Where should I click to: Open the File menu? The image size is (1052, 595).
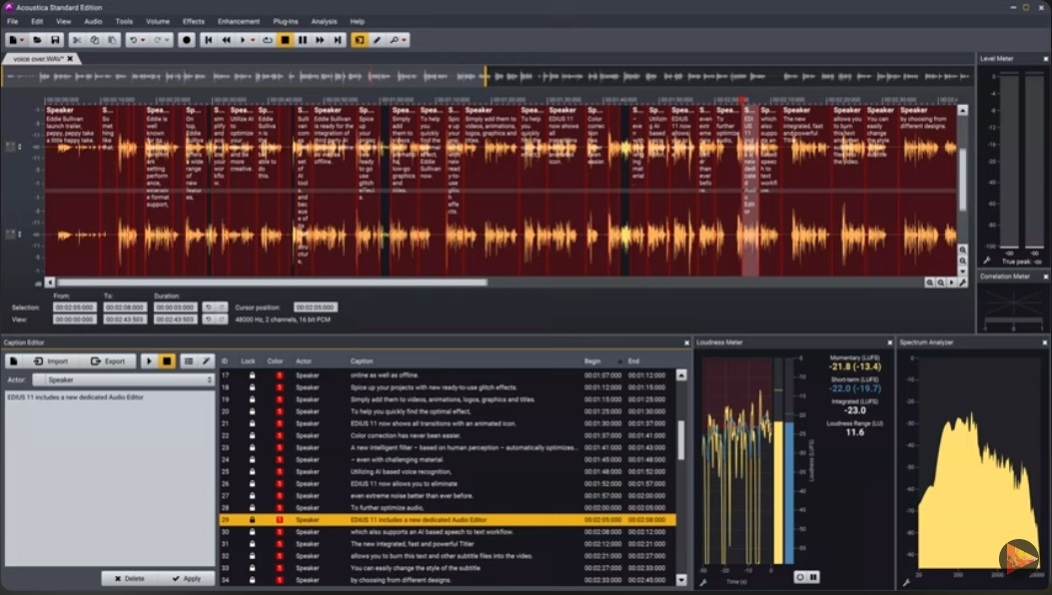coord(12,21)
